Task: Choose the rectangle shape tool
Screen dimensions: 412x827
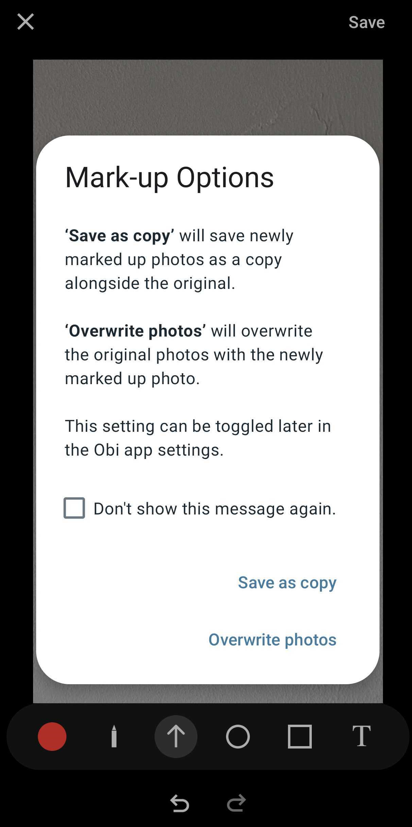Action: tap(300, 736)
